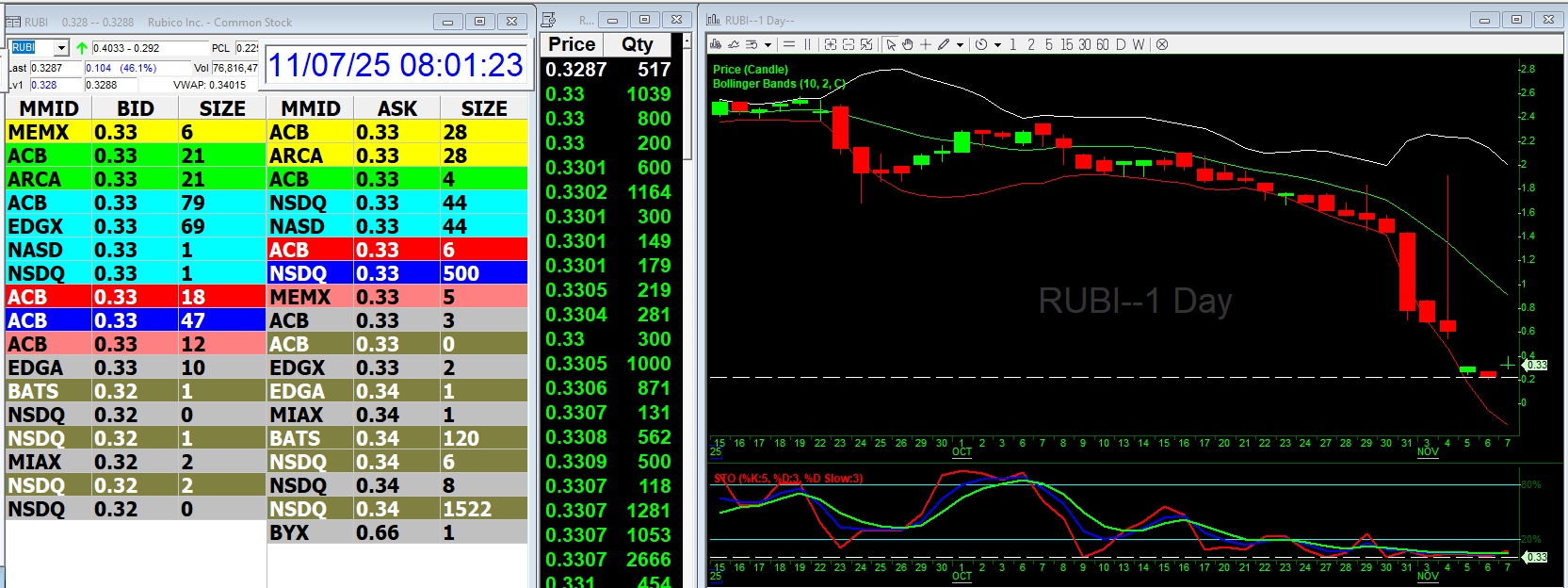Click the MMID bid column header
The height and width of the screenshot is (588, 1568).
tap(49, 108)
